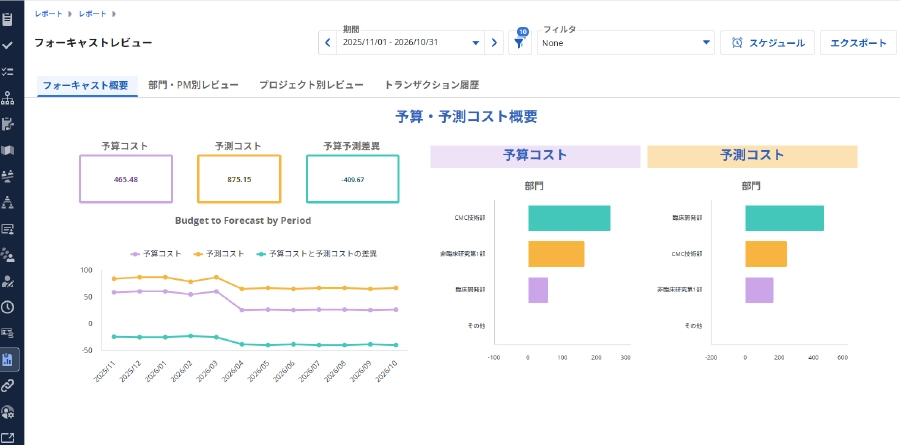Switch to 部門・PM別レビュー tab
The width and height of the screenshot is (900, 445).
192,86
